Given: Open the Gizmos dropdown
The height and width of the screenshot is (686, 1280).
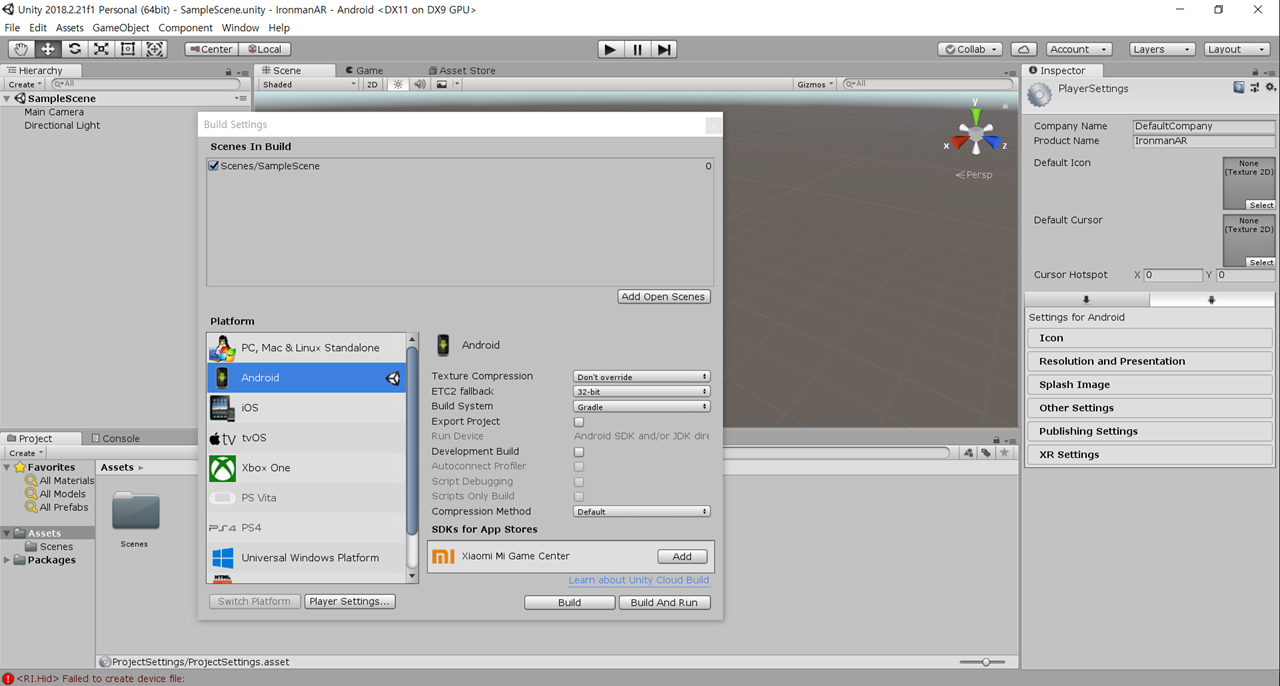Looking at the screenshot, I should pyautogui.click(x=815, y=85).
